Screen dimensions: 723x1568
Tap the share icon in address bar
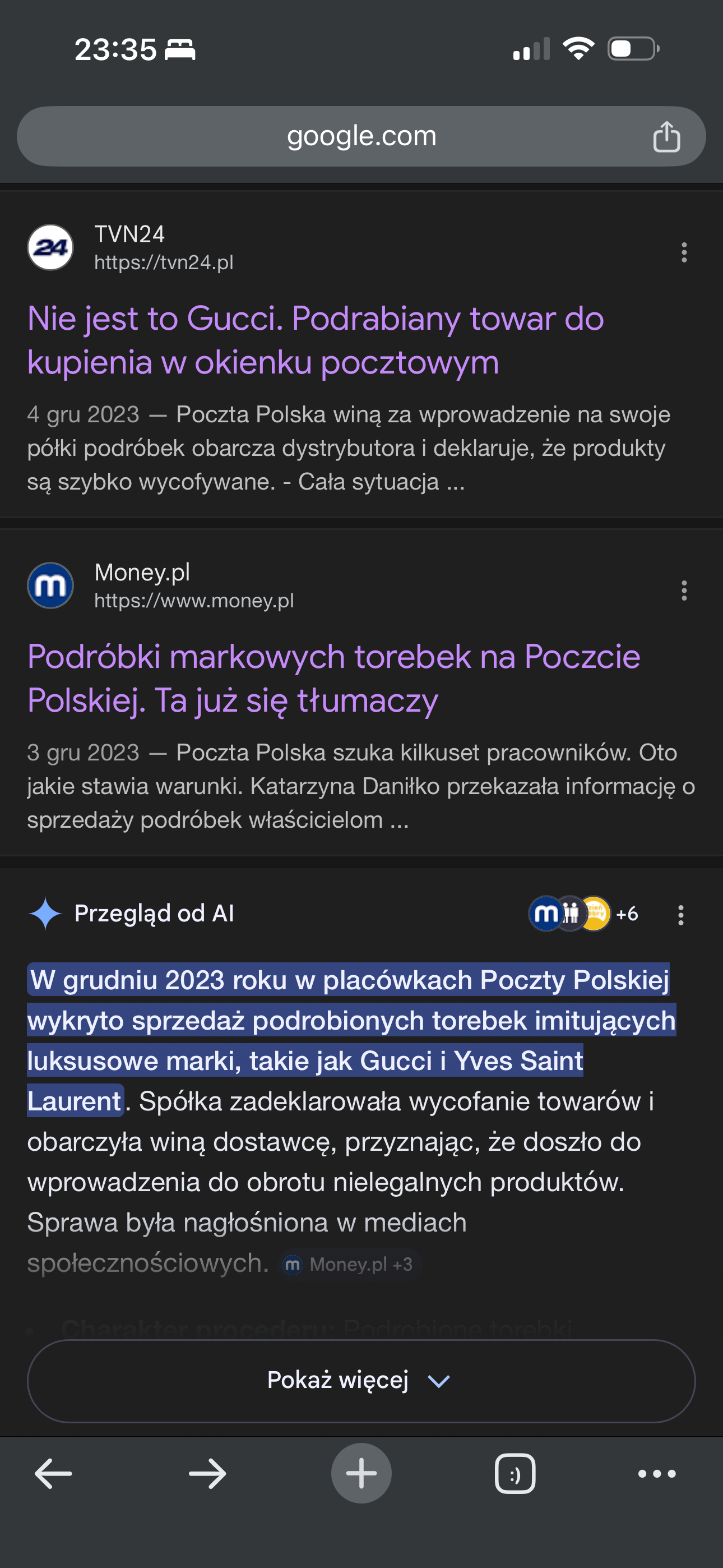(x=666, y=136)
